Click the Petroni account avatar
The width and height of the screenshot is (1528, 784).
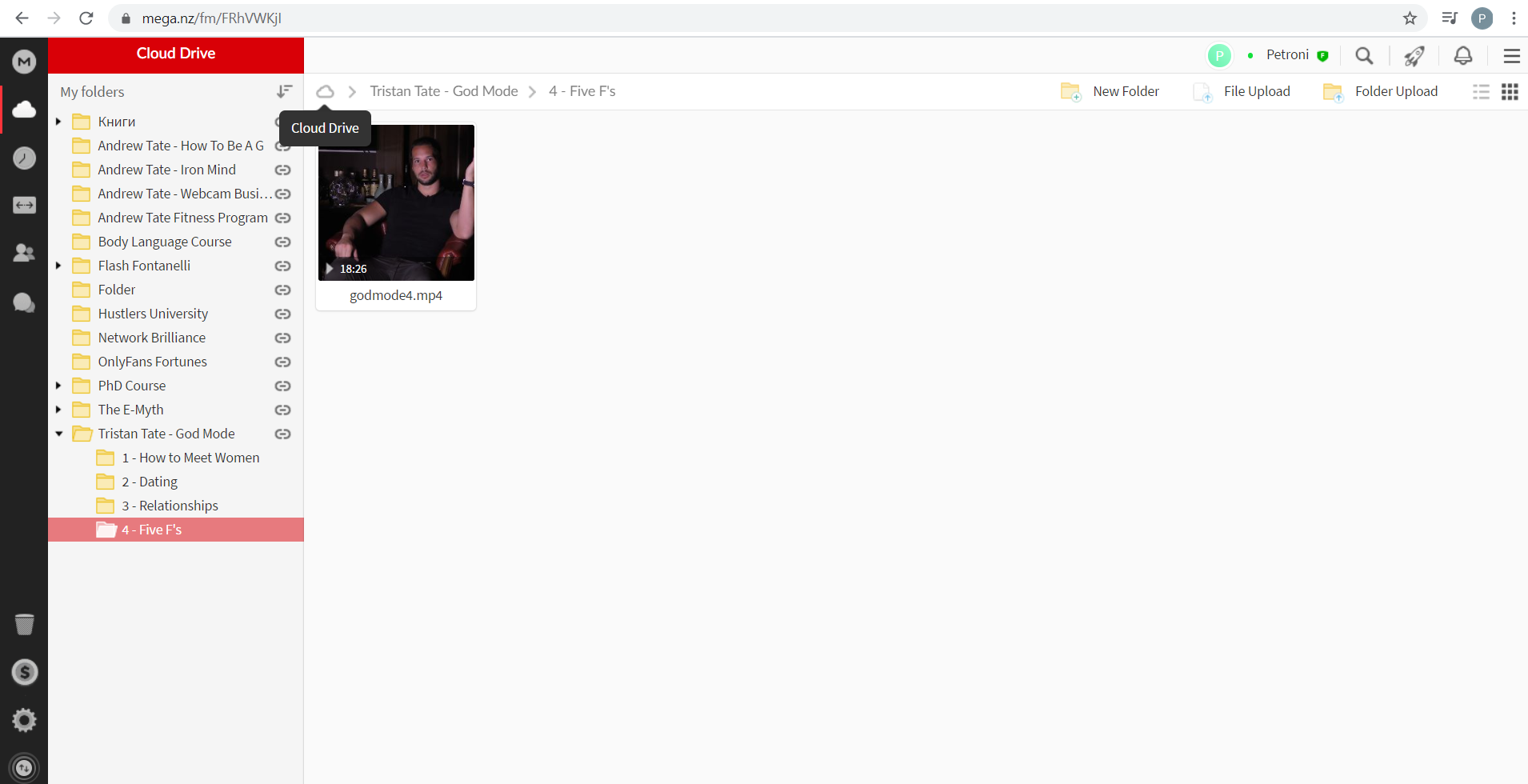(x=1218, y=55)
